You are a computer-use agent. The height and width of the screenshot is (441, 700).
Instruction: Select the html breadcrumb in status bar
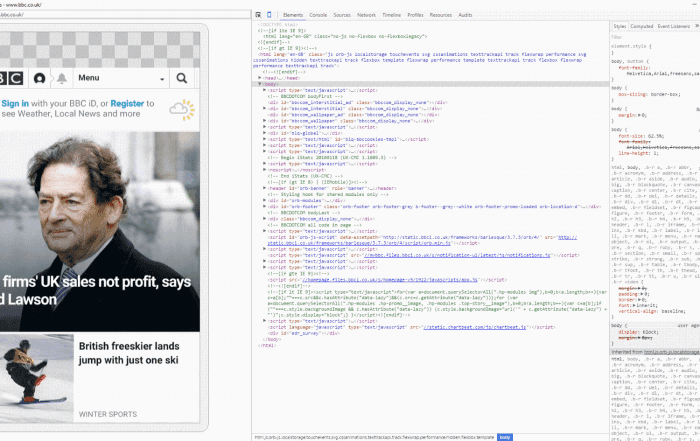coord(374,437)
